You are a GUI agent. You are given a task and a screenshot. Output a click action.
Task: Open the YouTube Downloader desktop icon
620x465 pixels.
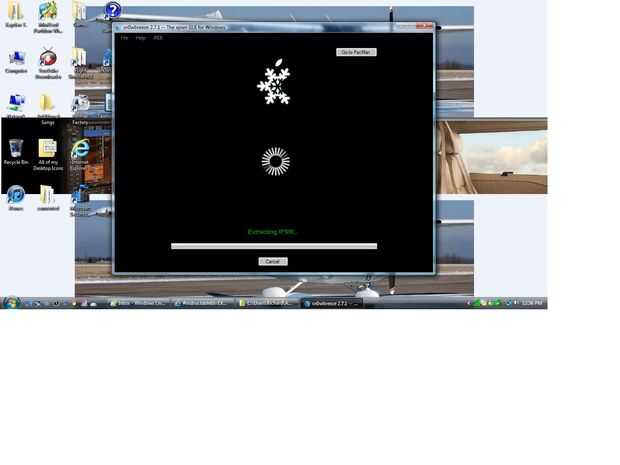(x=48, y=63)
